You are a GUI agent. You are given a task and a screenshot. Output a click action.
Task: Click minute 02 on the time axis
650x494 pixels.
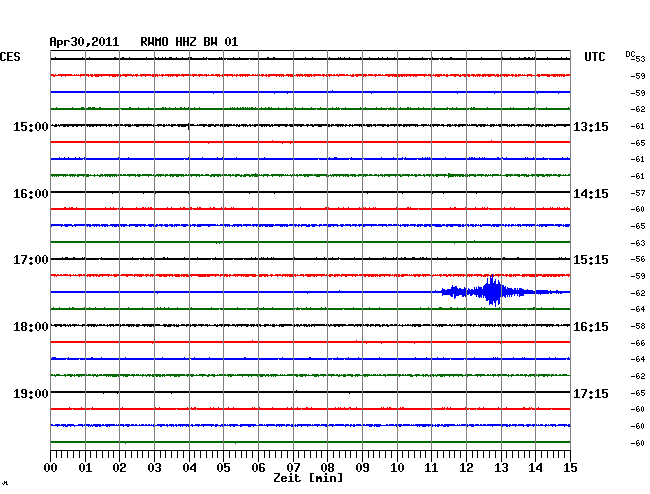click(119, 467)
